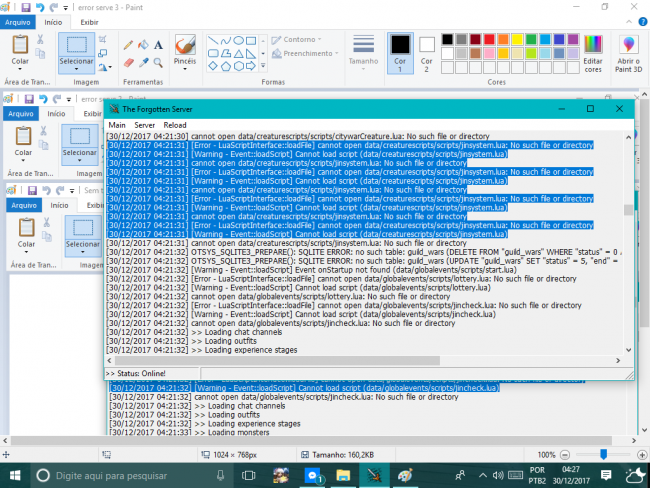
Task: Select the Eraser tool
Action: point(129,63)
